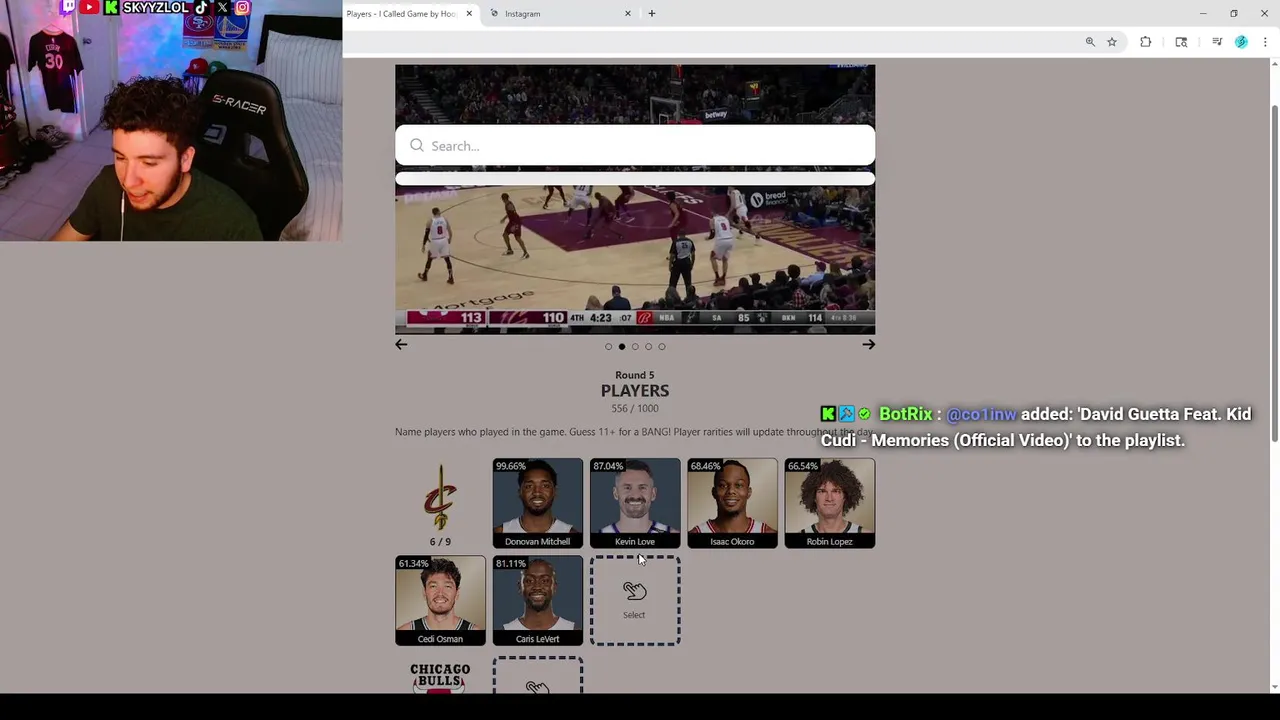
Task: Select the fifth carousel dot
Action: tap(662, 347)
